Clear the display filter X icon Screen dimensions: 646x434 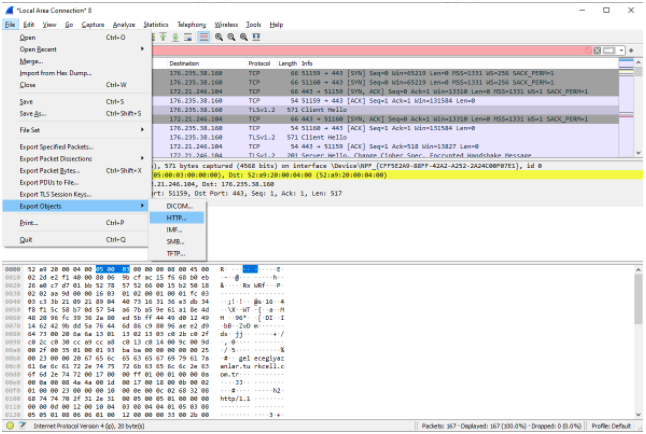coord(597,50)
